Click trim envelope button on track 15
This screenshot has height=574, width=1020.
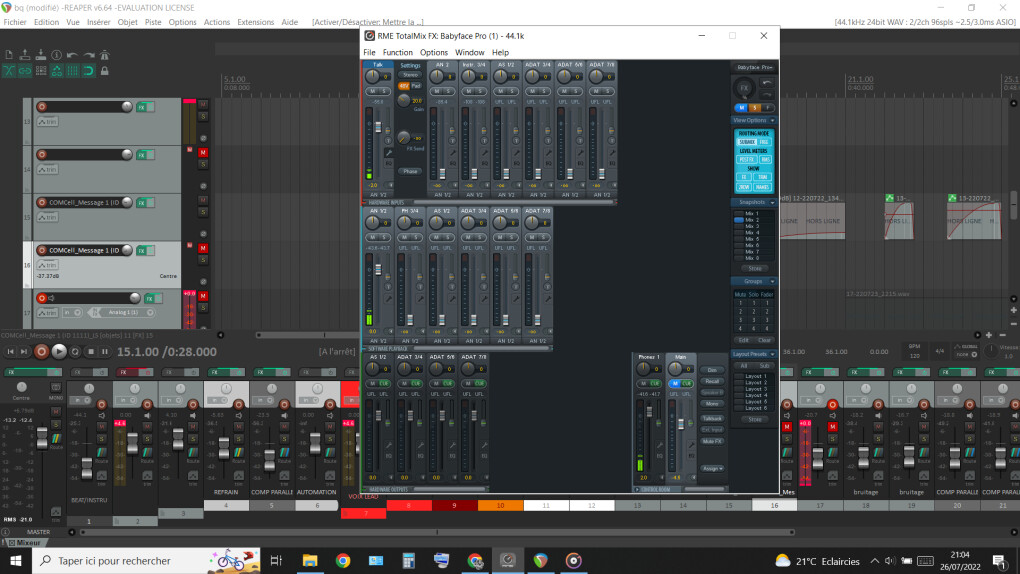47,217
